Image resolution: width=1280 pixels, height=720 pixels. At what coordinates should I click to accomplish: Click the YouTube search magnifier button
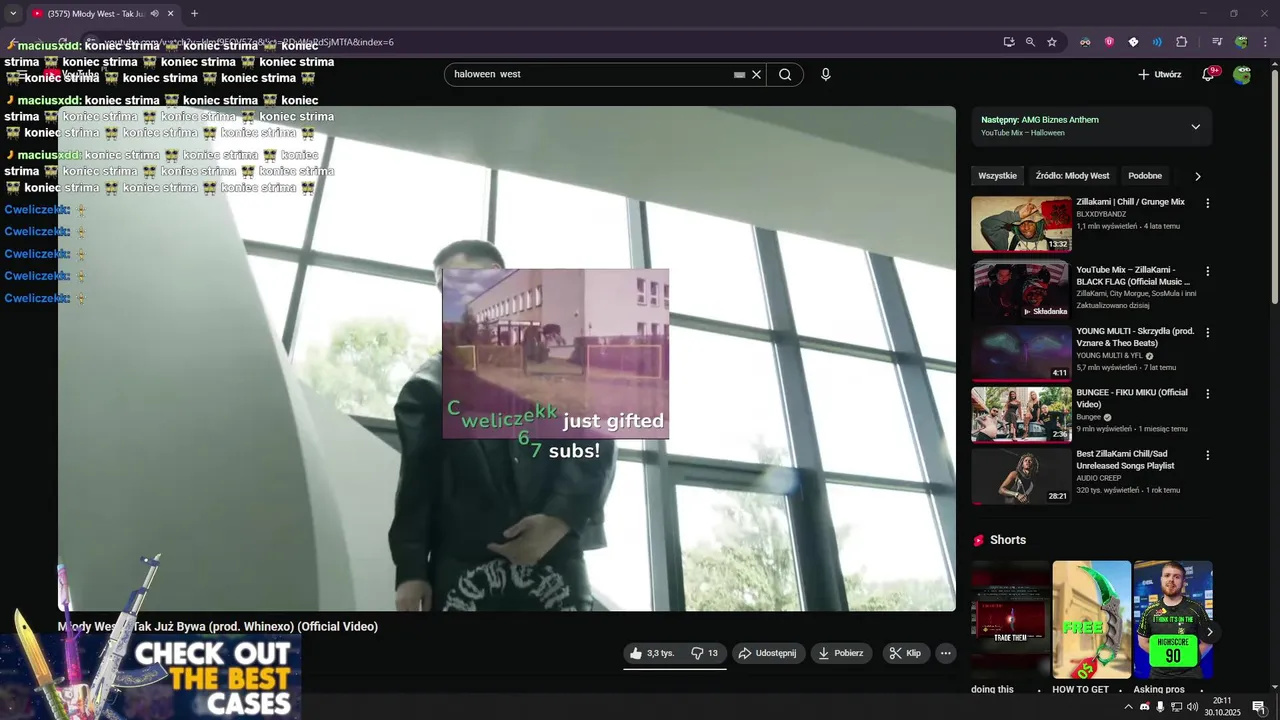point(785,74)
